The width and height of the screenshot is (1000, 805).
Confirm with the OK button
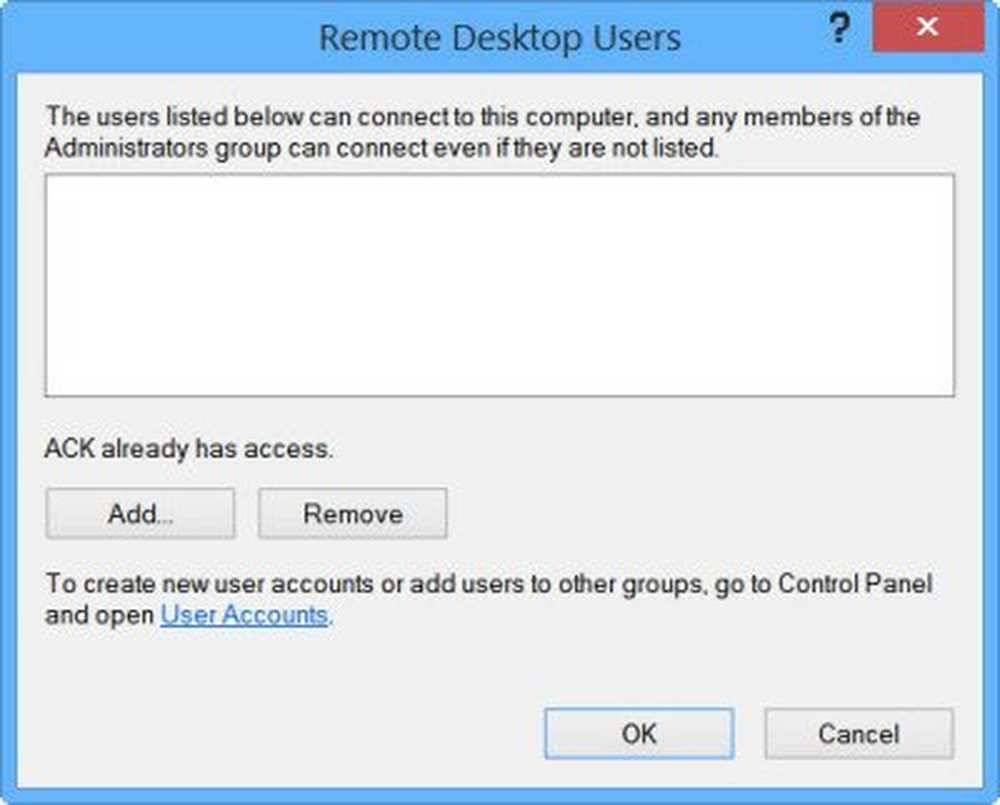pyautogui.click(x=639, y=733)
